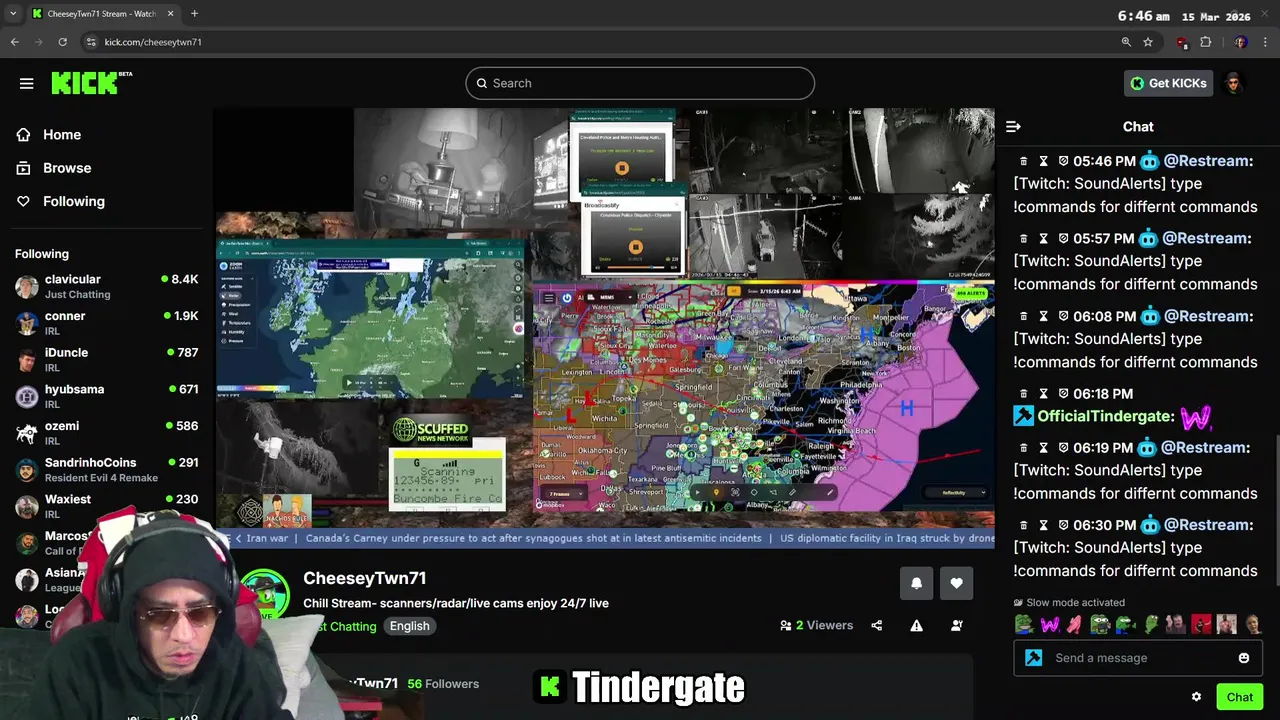Click browser back arrow

[14, 42]
